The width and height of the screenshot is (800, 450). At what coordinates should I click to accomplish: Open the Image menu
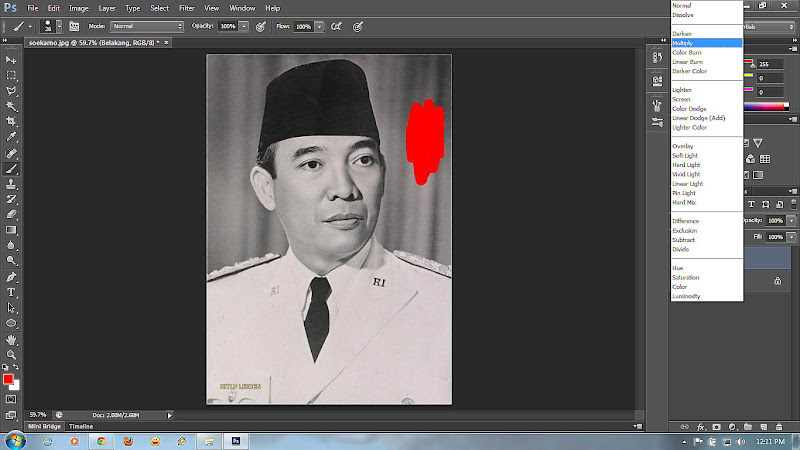(79, 8)
